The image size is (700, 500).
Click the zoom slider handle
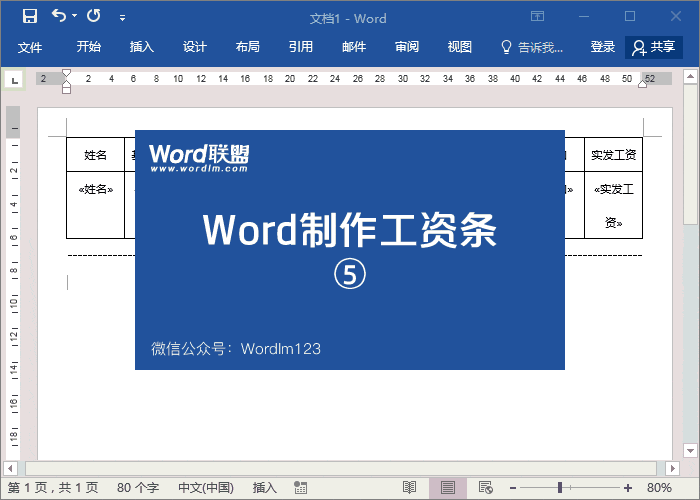coord(560,488)
